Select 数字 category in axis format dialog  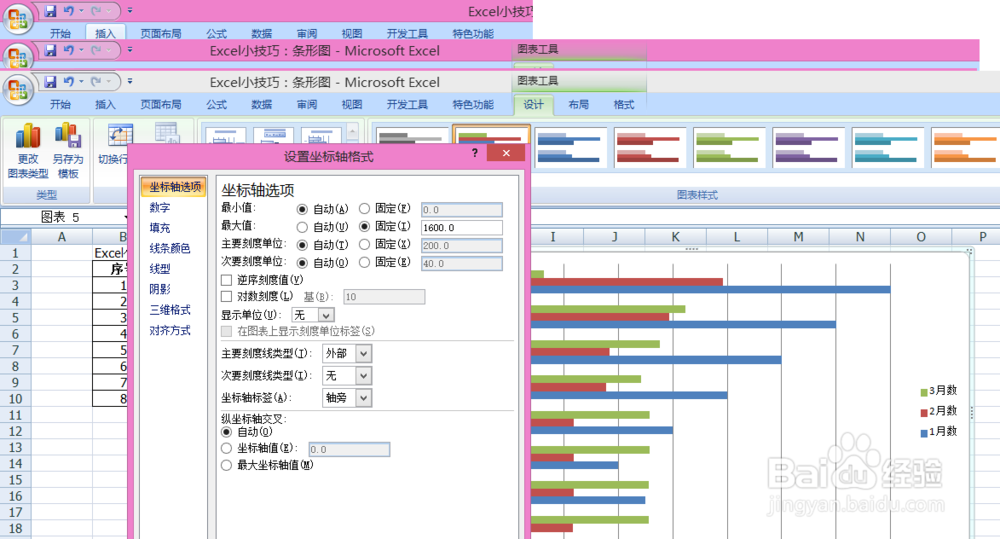[x=160, y=207]
